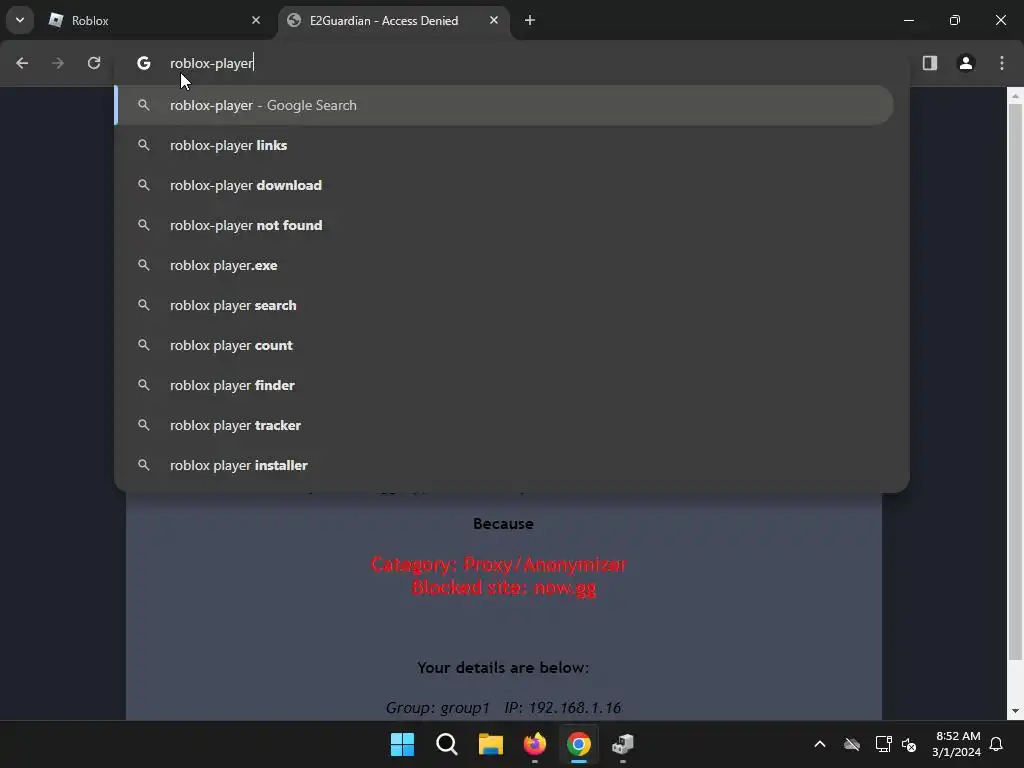Close the Roblox tab

coord(256,20)
